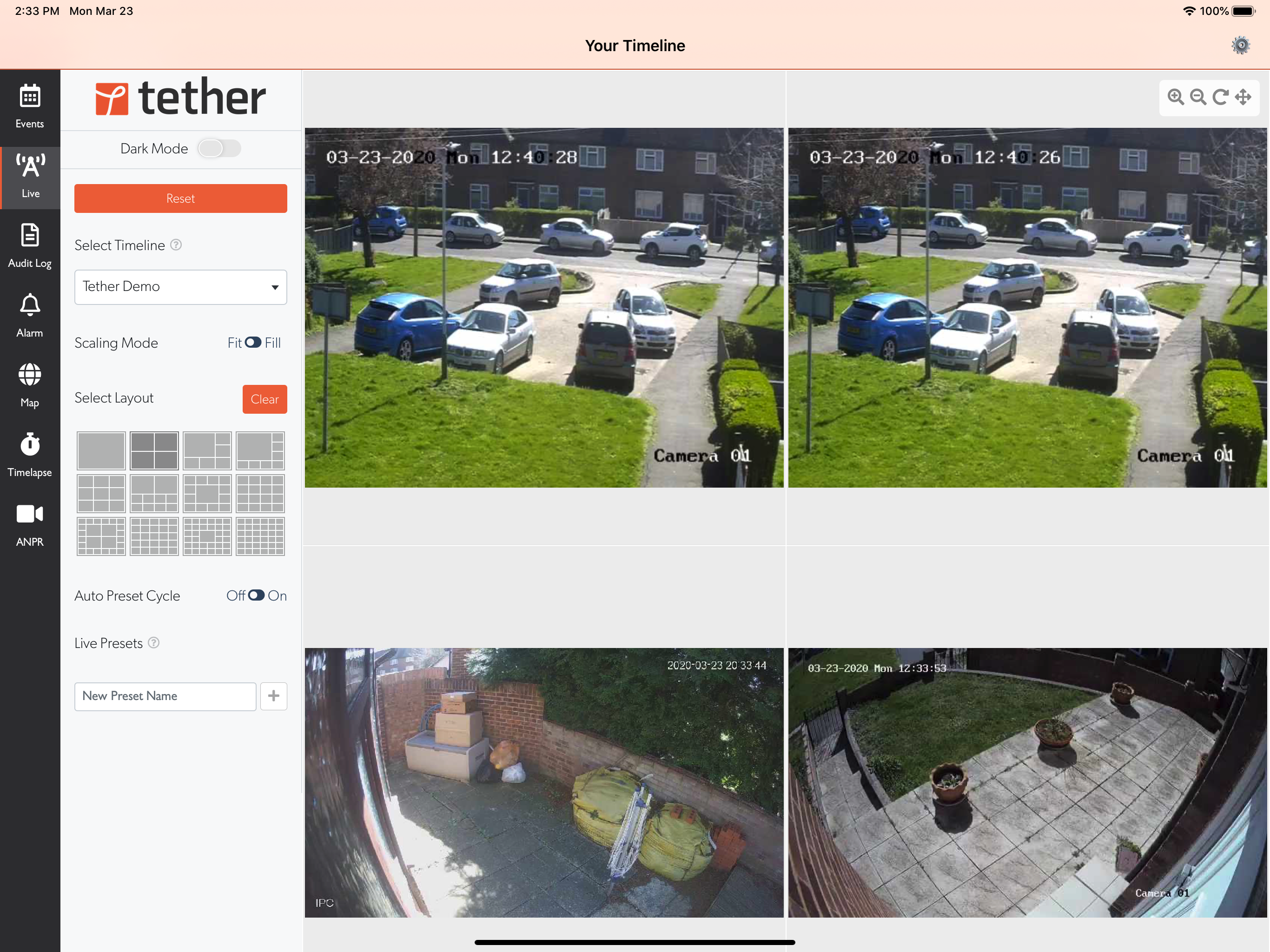Open settings gear in the header
The image size is (1270, 952).
click(x=1240, y=46)
